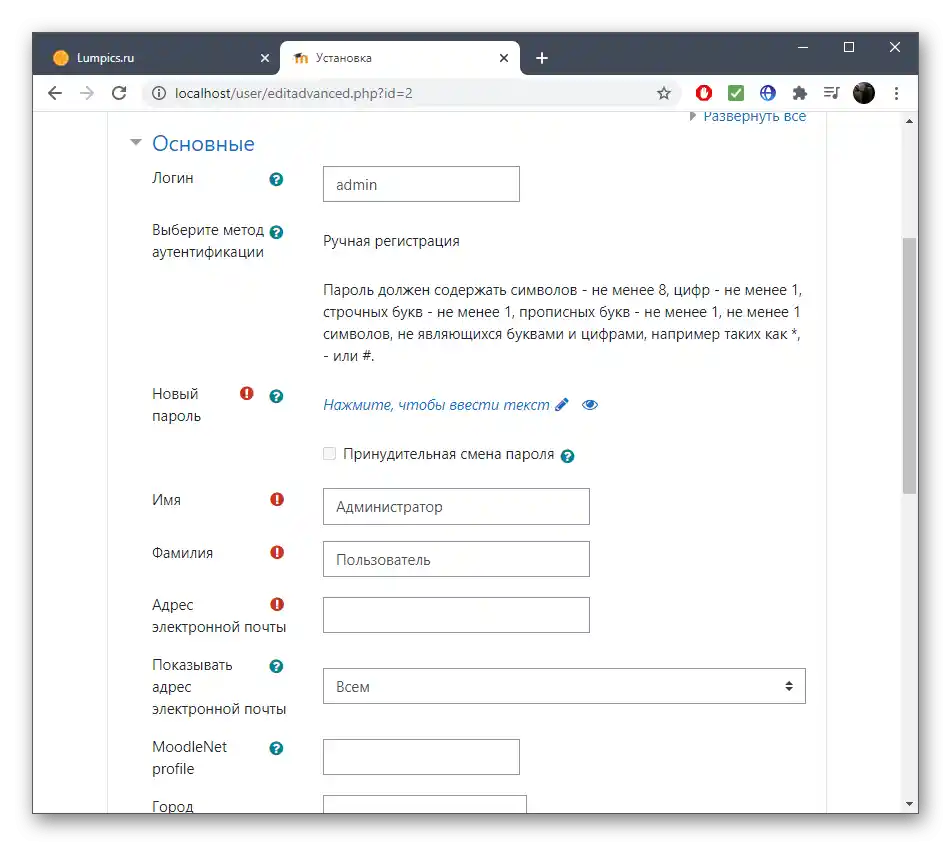Screen dimensions: 951x846
Task: Focus the Имя field with Администратор
Action: tap(456, 506)
